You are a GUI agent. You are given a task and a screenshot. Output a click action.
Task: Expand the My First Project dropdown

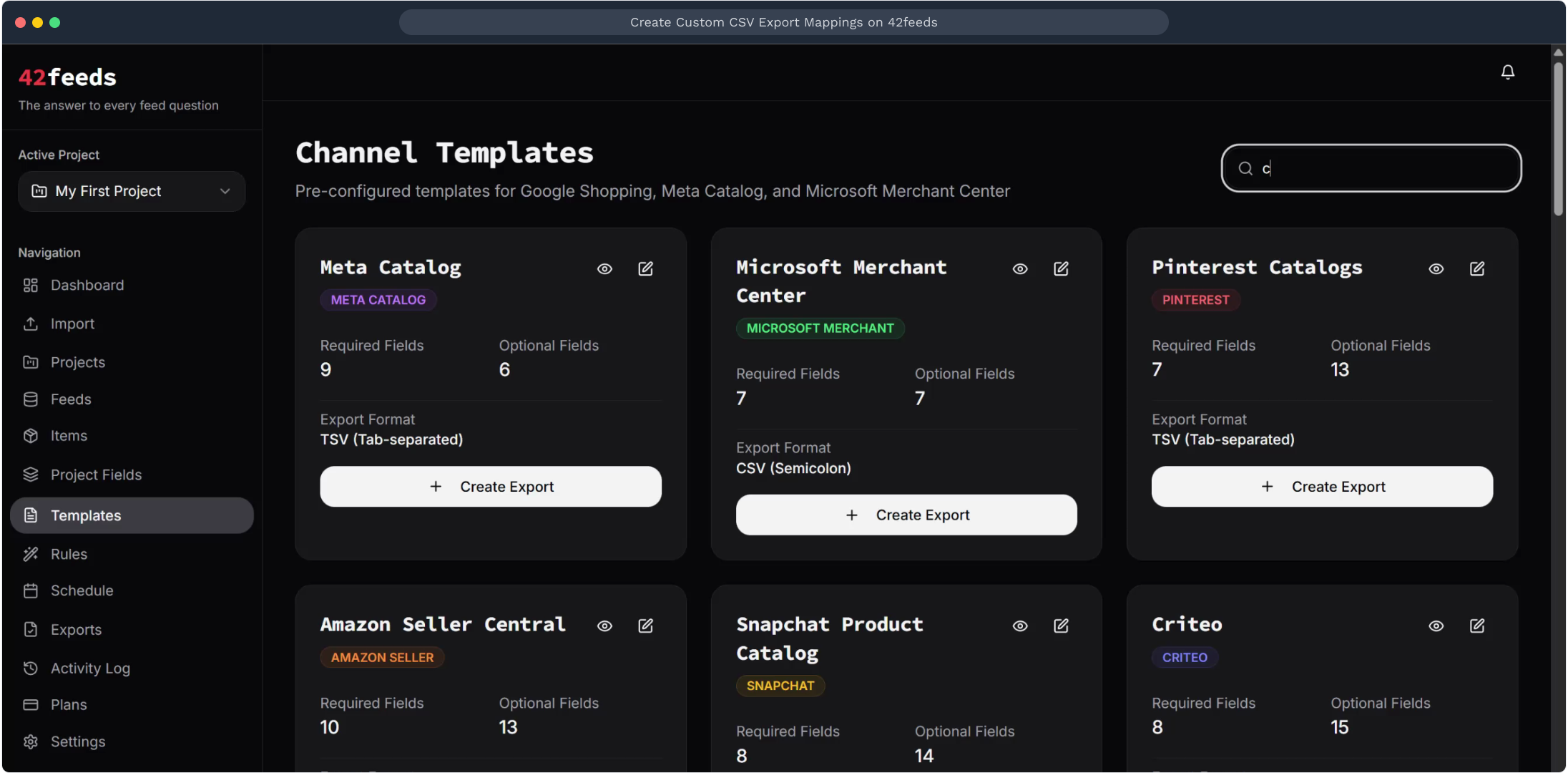click(132, 191)
